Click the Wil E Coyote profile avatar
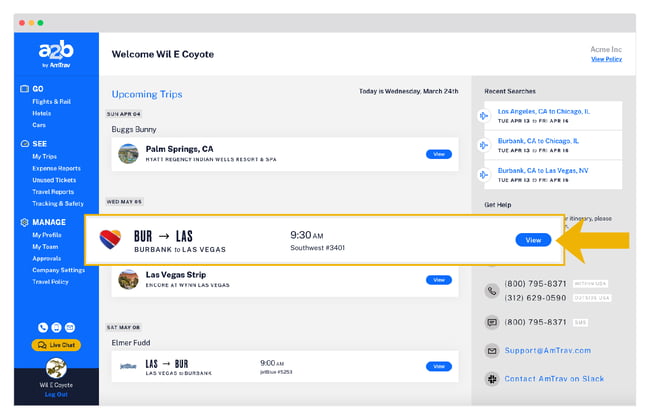Viewport: 650px width, 419px height. (56, 367)
